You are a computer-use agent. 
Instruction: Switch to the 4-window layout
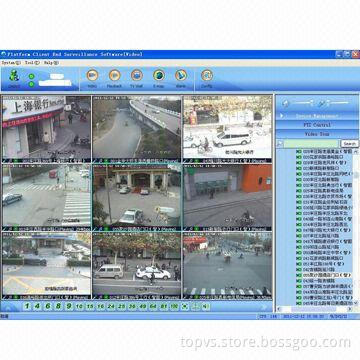[x=37, y=306]
